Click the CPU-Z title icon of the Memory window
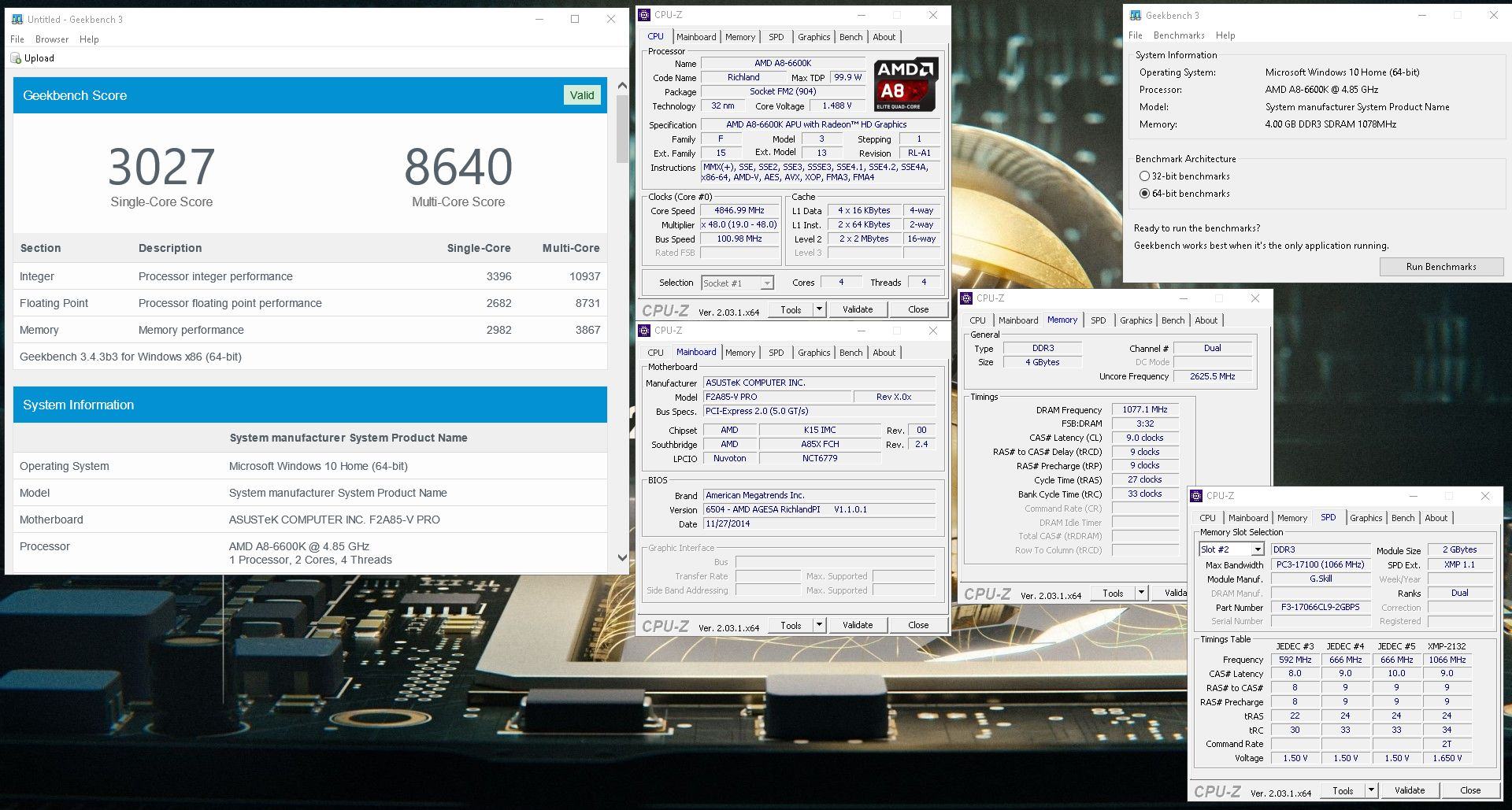The width and height of the screenshot is (1512, 810). coord(966,298)
